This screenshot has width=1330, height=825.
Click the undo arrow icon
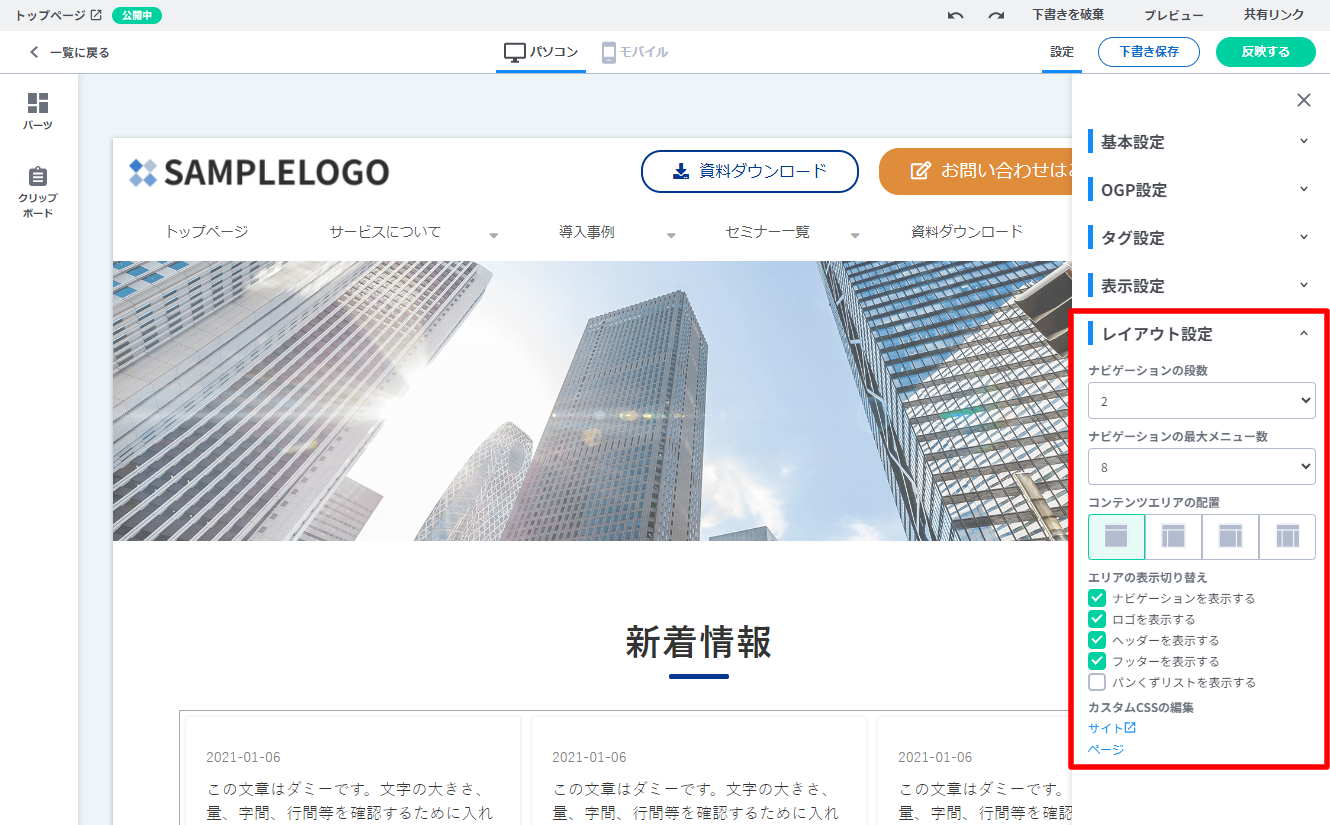point(956,15)
